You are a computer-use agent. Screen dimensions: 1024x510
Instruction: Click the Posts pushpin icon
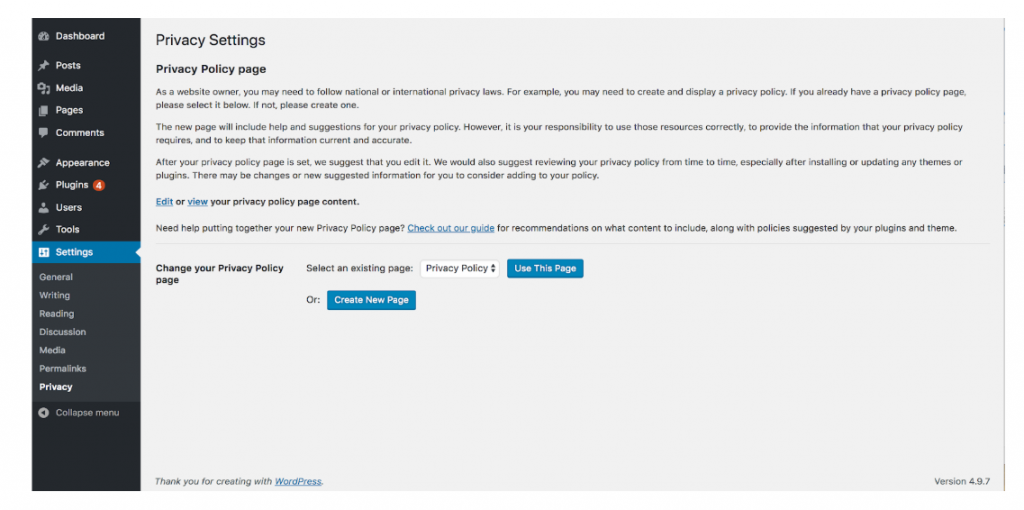(43, 65)
